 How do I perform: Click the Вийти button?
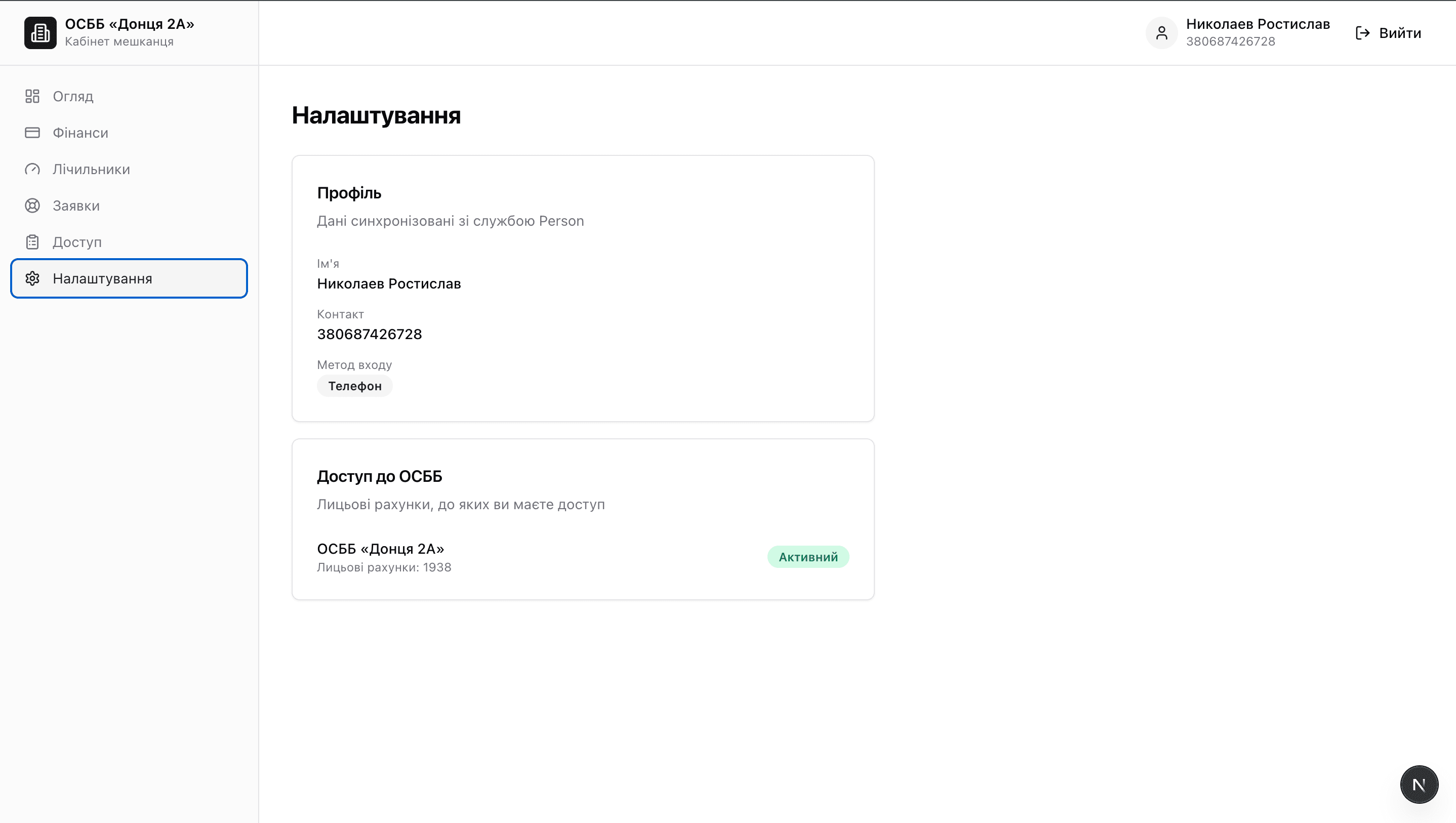tap(1389, 33)
